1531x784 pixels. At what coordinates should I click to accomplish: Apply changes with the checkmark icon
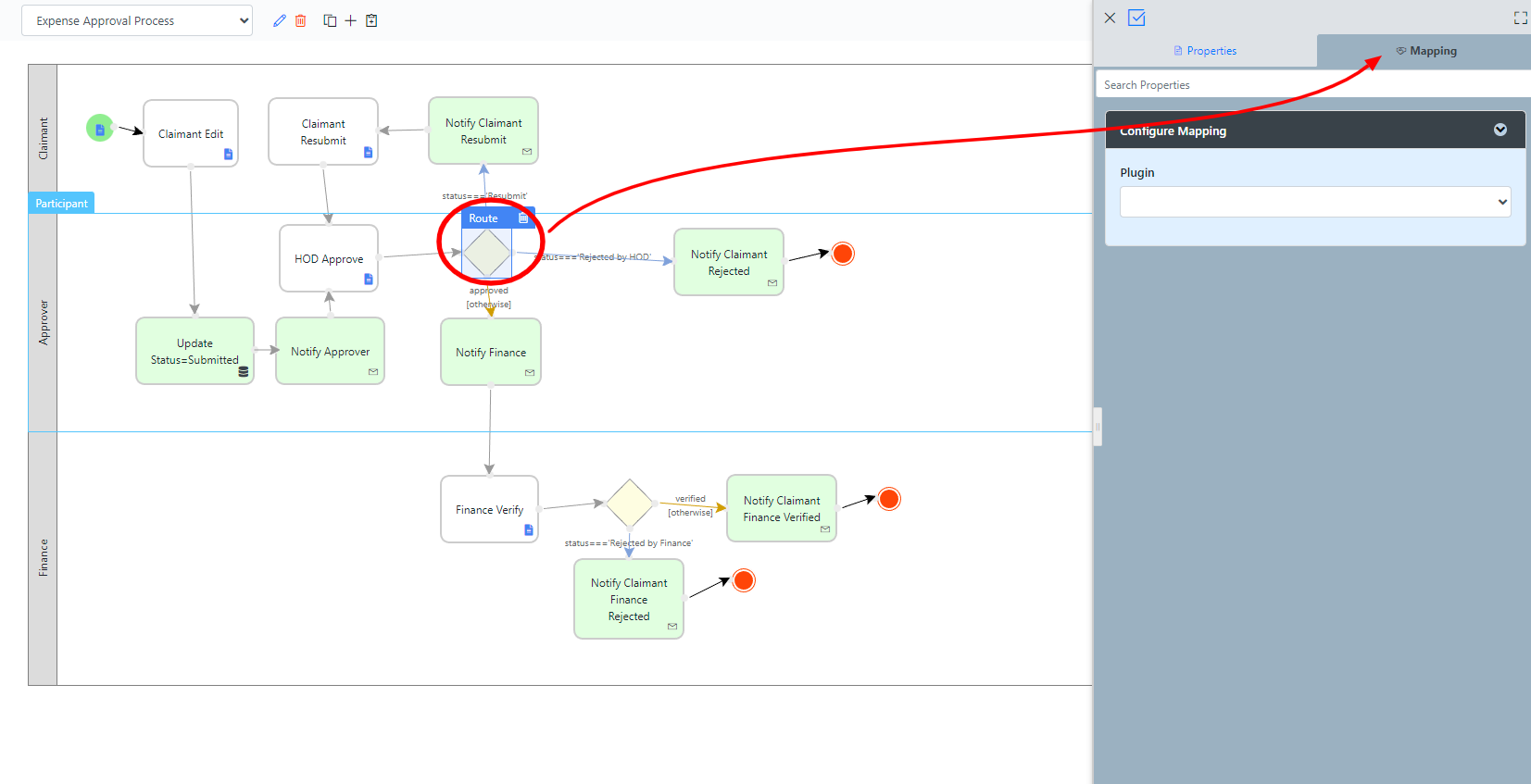1136,18
